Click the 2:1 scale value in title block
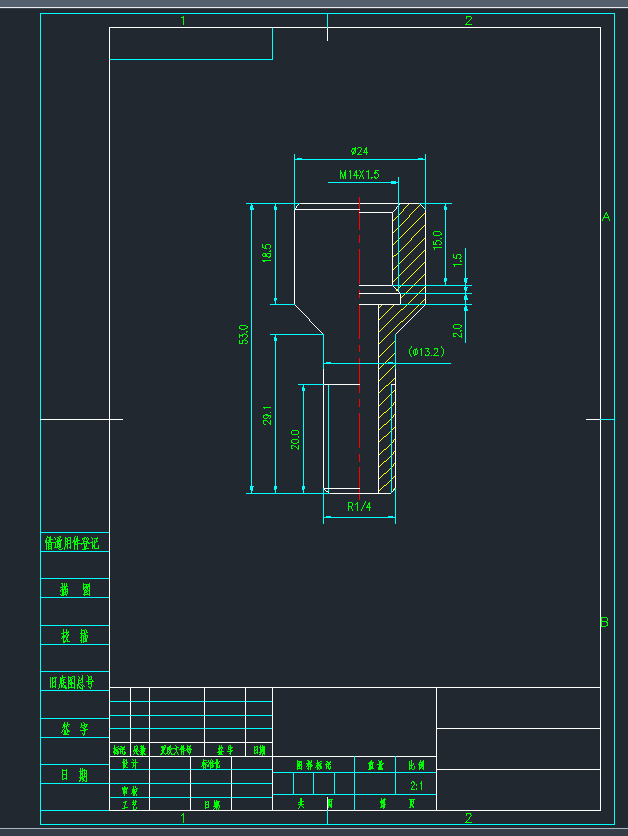 [416, 786]
